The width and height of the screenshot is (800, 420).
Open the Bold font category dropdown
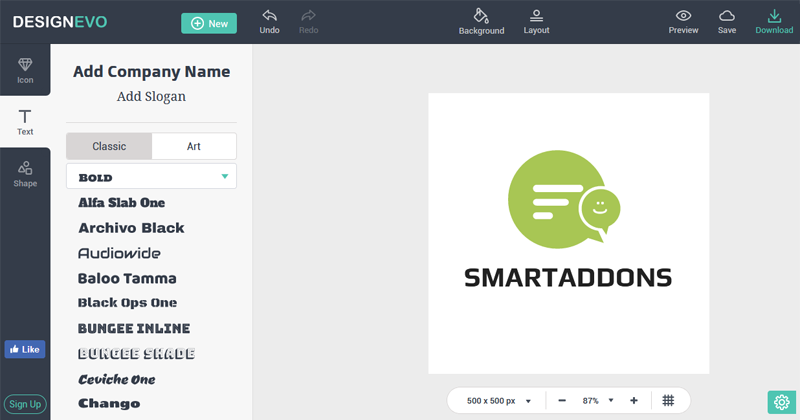pyautogui.click(x=152, y=177)
